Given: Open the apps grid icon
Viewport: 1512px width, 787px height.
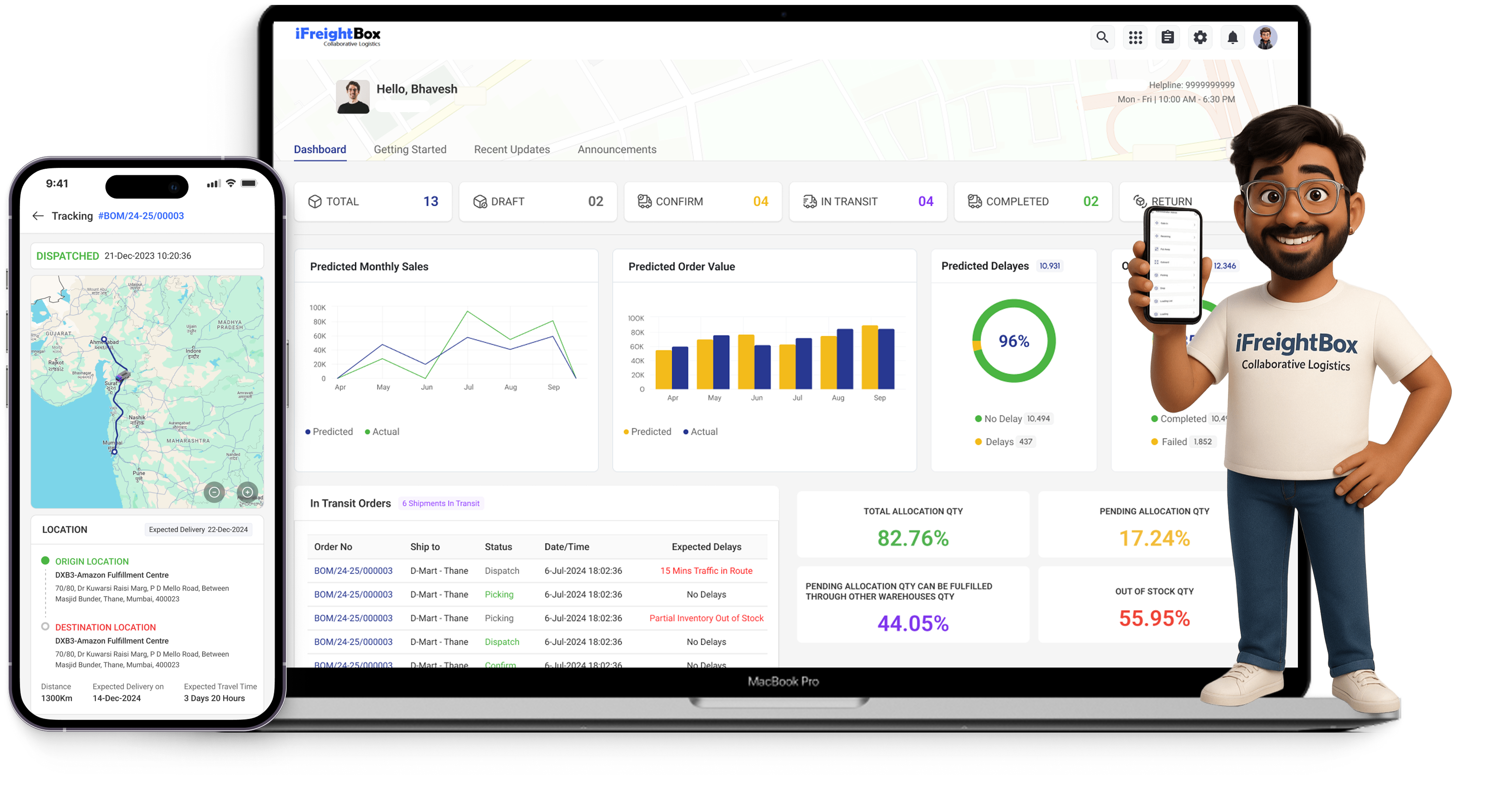Looking at the screenshot, I should (1135, 38).
